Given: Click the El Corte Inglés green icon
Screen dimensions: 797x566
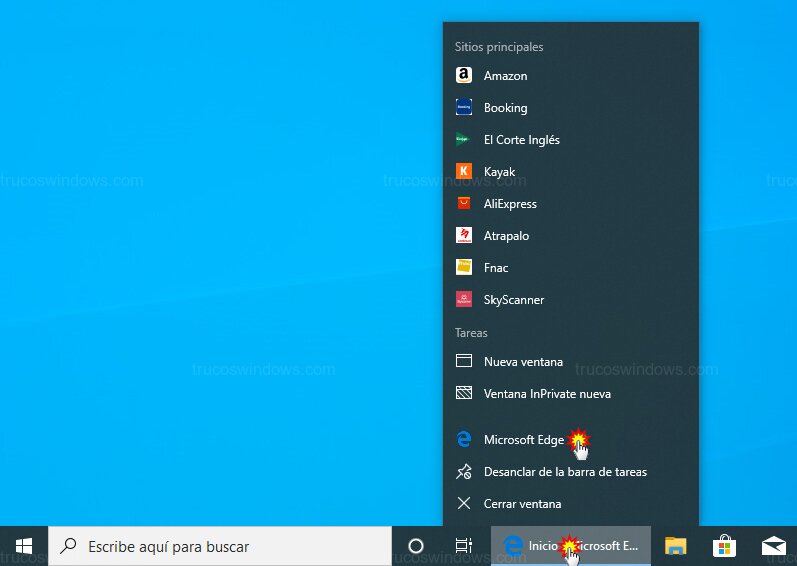Looking at the screenshot, I should pyautogui.click(x=463, y=139).
